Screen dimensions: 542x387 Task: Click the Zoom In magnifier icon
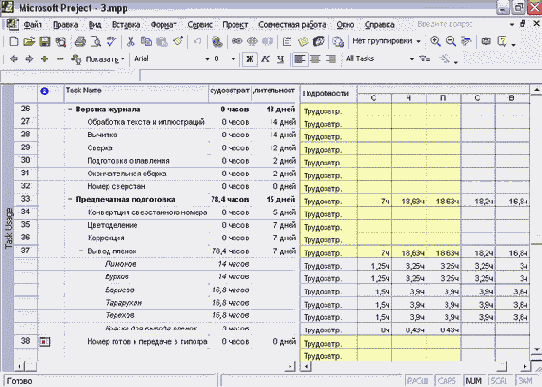[435, 41]
